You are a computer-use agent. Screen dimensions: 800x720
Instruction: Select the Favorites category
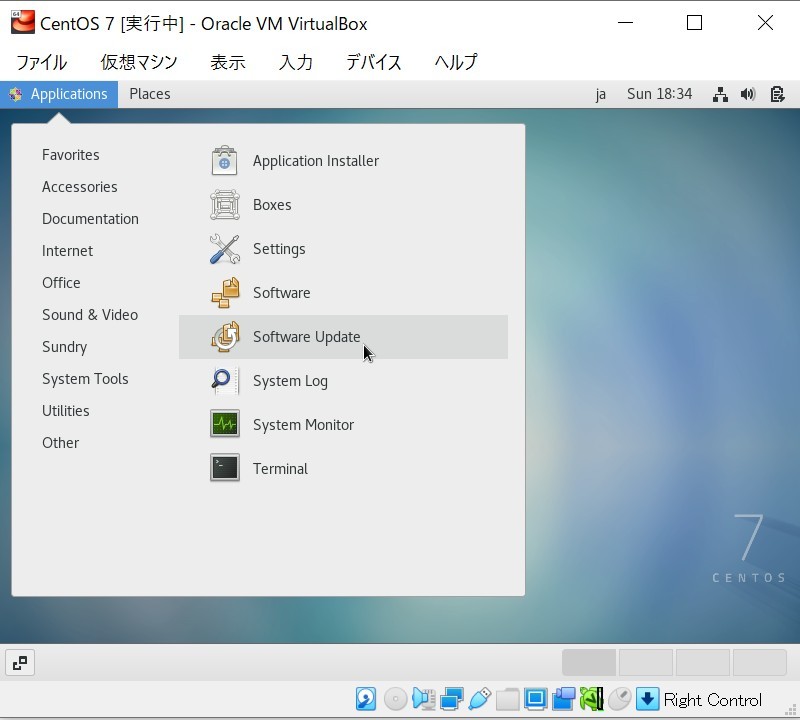71,155
